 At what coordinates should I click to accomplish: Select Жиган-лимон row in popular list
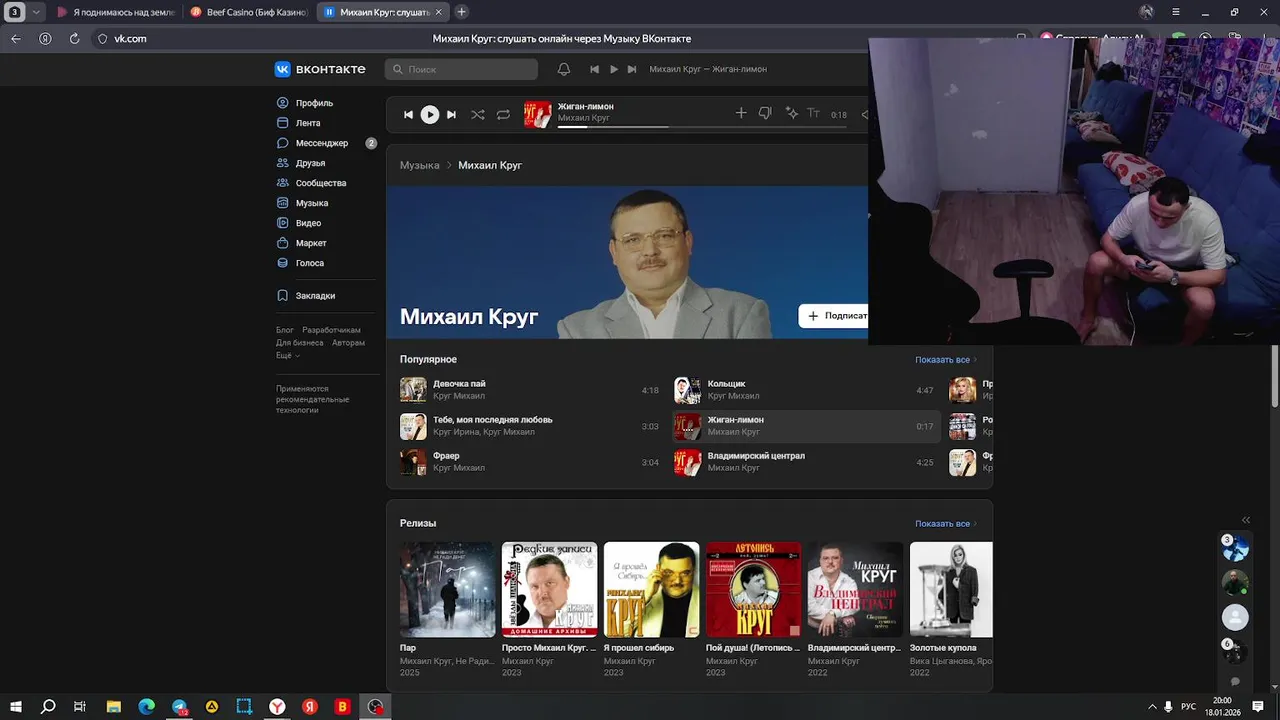(805, 426)
